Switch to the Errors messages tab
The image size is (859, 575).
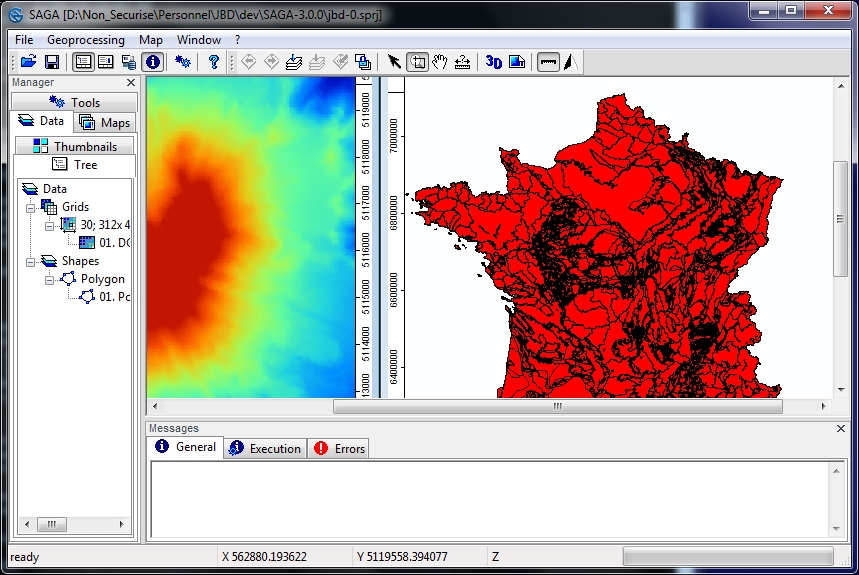(339, 449)
